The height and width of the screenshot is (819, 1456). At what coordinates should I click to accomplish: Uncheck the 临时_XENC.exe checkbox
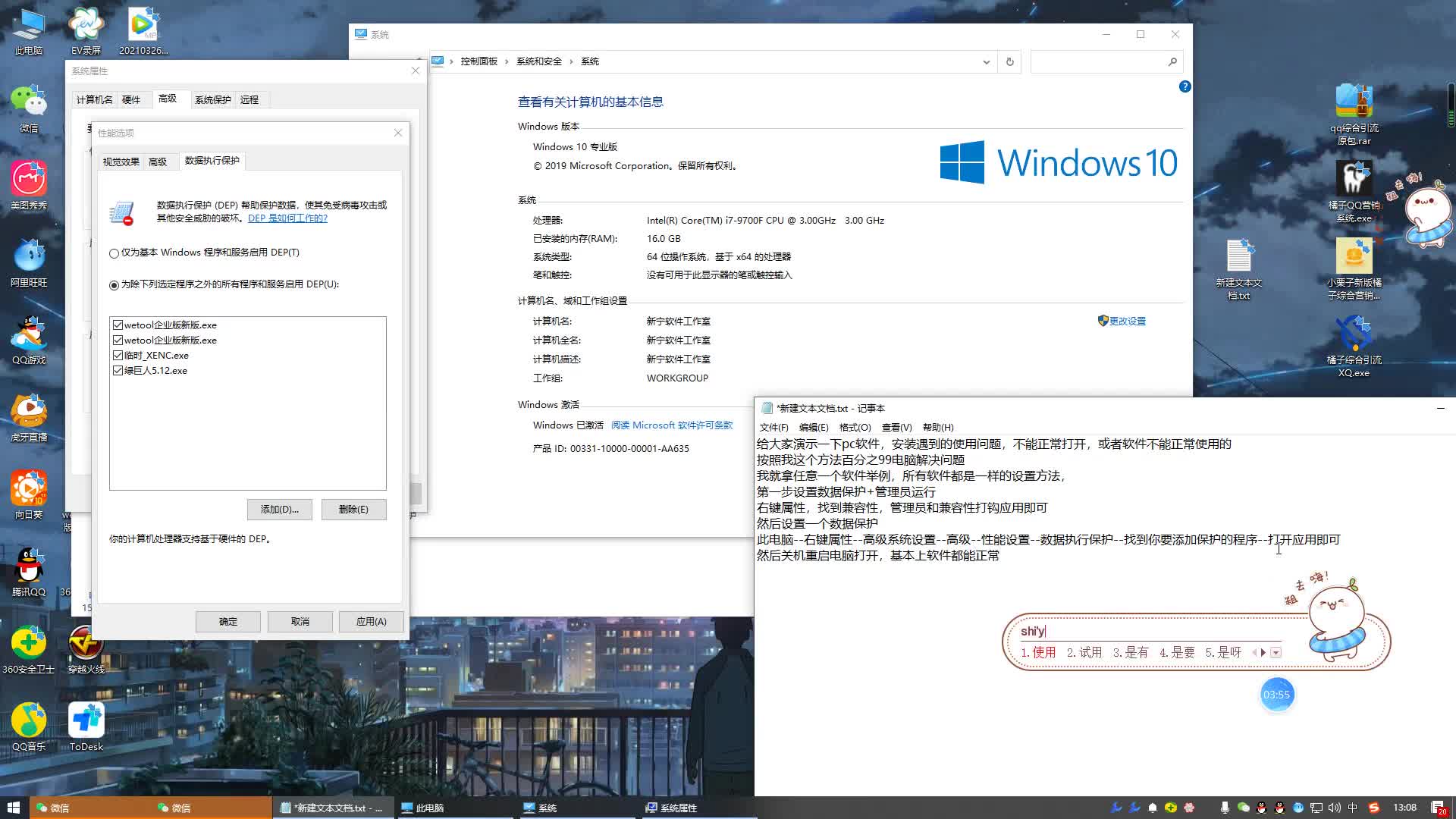(x=118, y=356)
